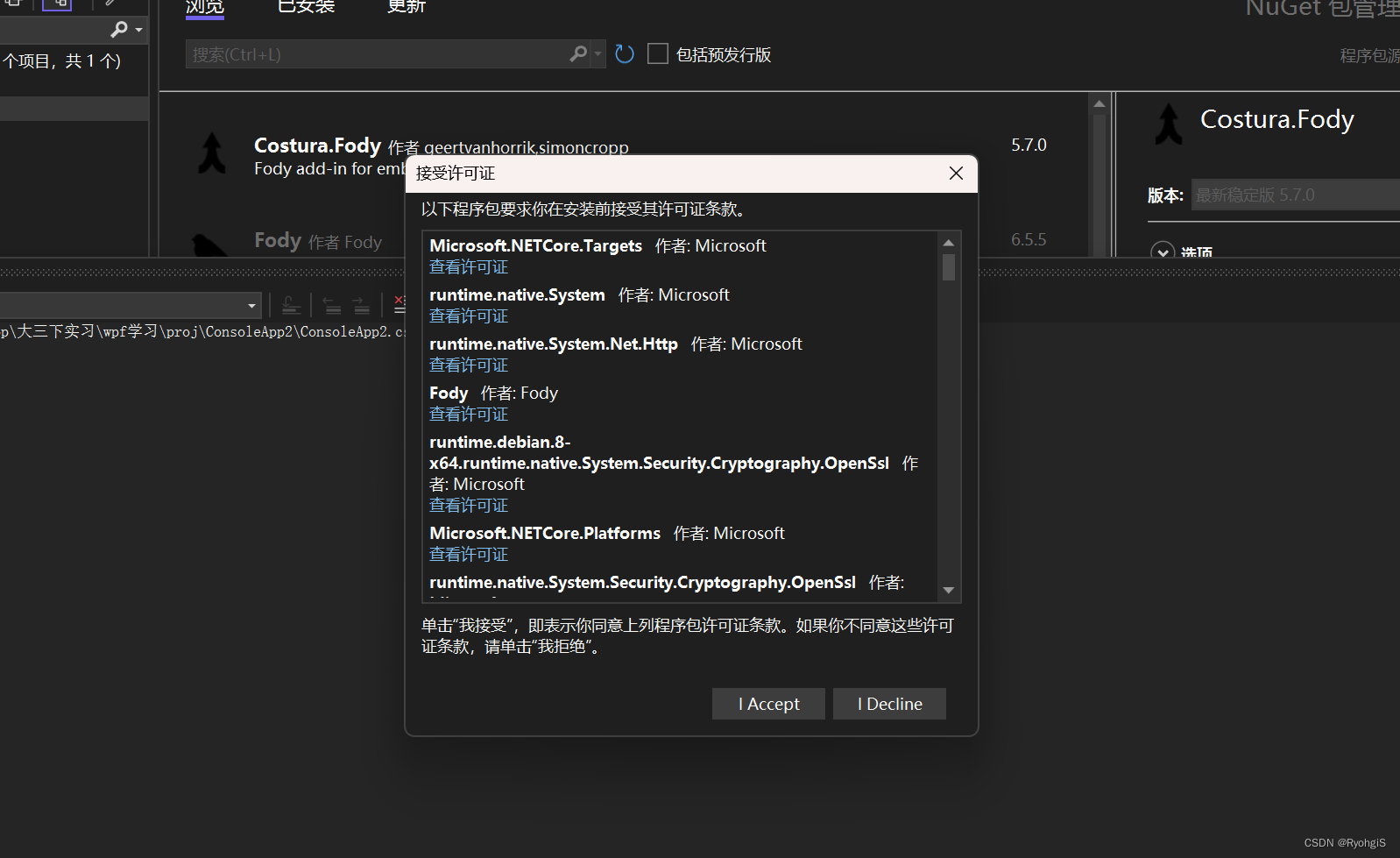This screenshot has width=1400, height=858.
Task: Click the license list scroll-up arrow
Action: pos(948,243)
